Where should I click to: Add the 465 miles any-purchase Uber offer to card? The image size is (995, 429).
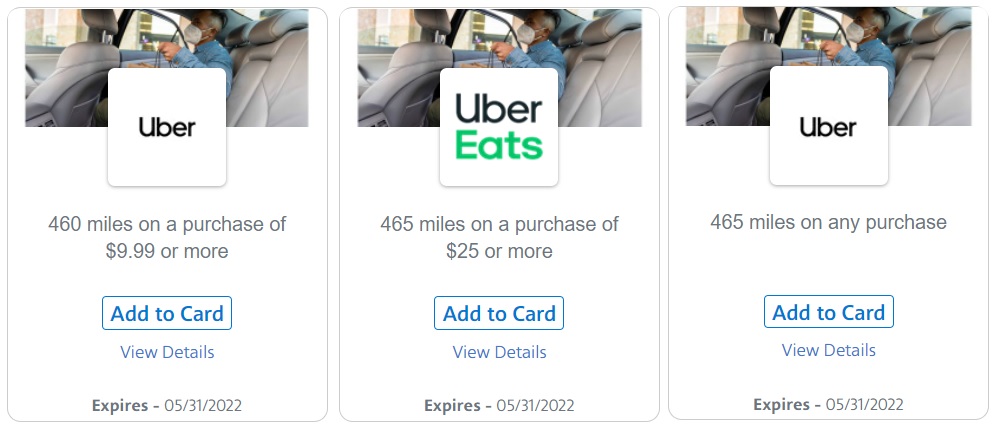(828, 312)
